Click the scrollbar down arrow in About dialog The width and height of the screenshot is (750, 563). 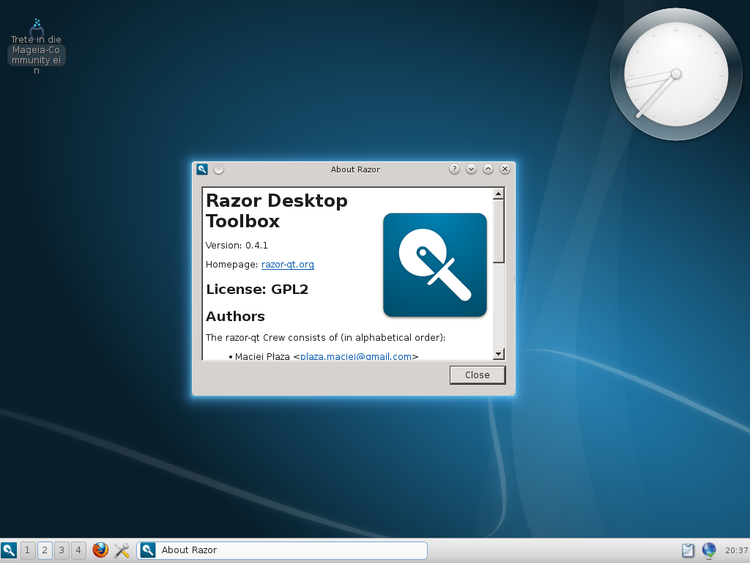coord(498,353)
